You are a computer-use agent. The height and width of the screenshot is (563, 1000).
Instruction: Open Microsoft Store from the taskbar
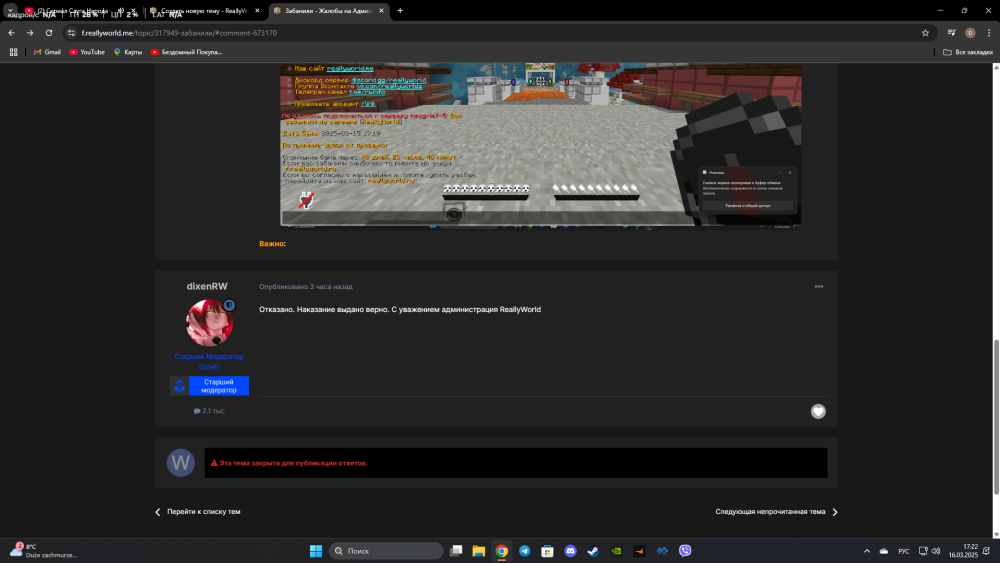548,551
